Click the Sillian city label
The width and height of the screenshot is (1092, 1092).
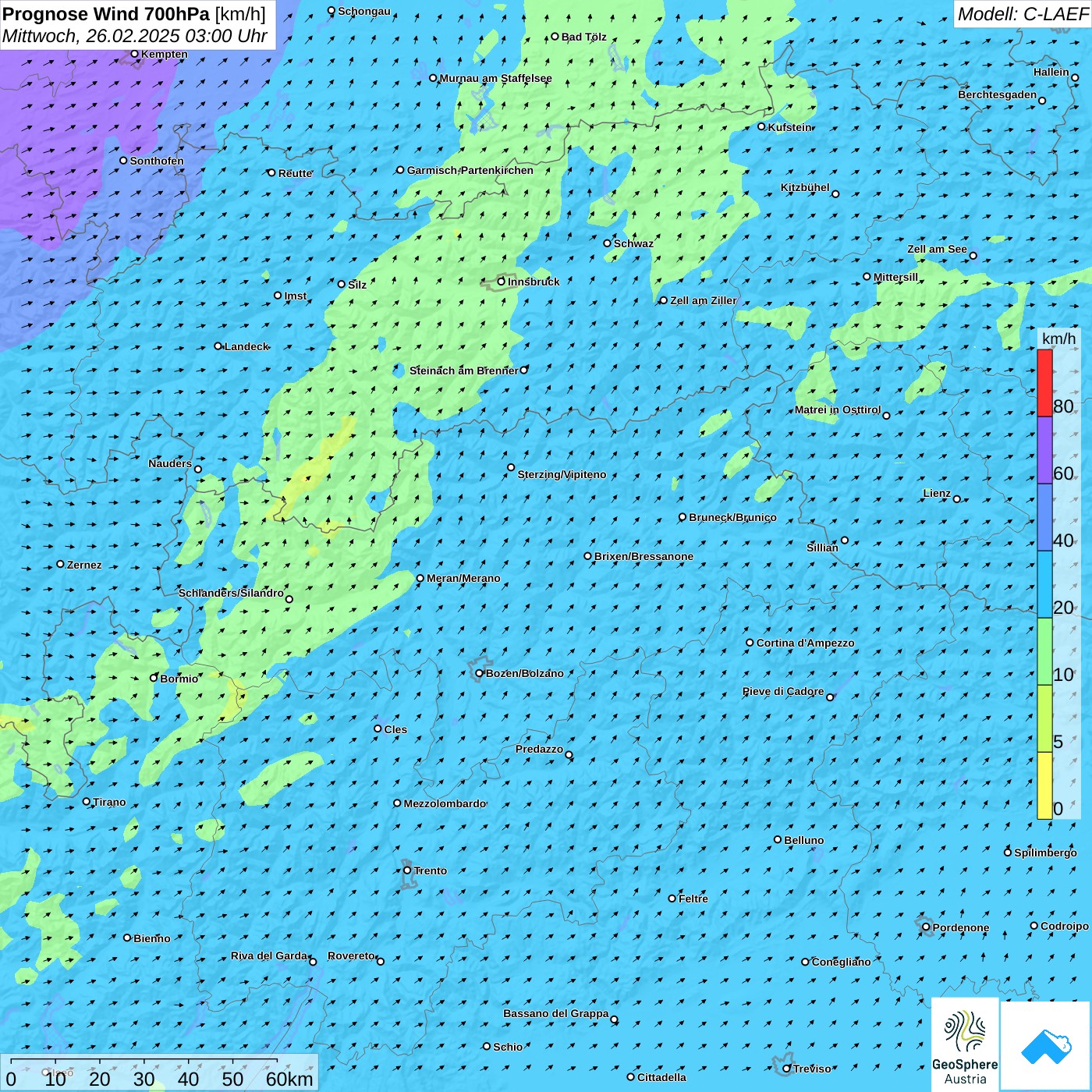[822, 548]
